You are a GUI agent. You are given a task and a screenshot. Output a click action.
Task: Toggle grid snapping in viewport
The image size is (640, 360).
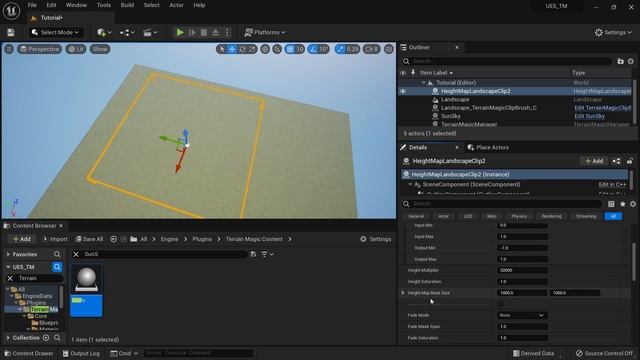(290, 49)
